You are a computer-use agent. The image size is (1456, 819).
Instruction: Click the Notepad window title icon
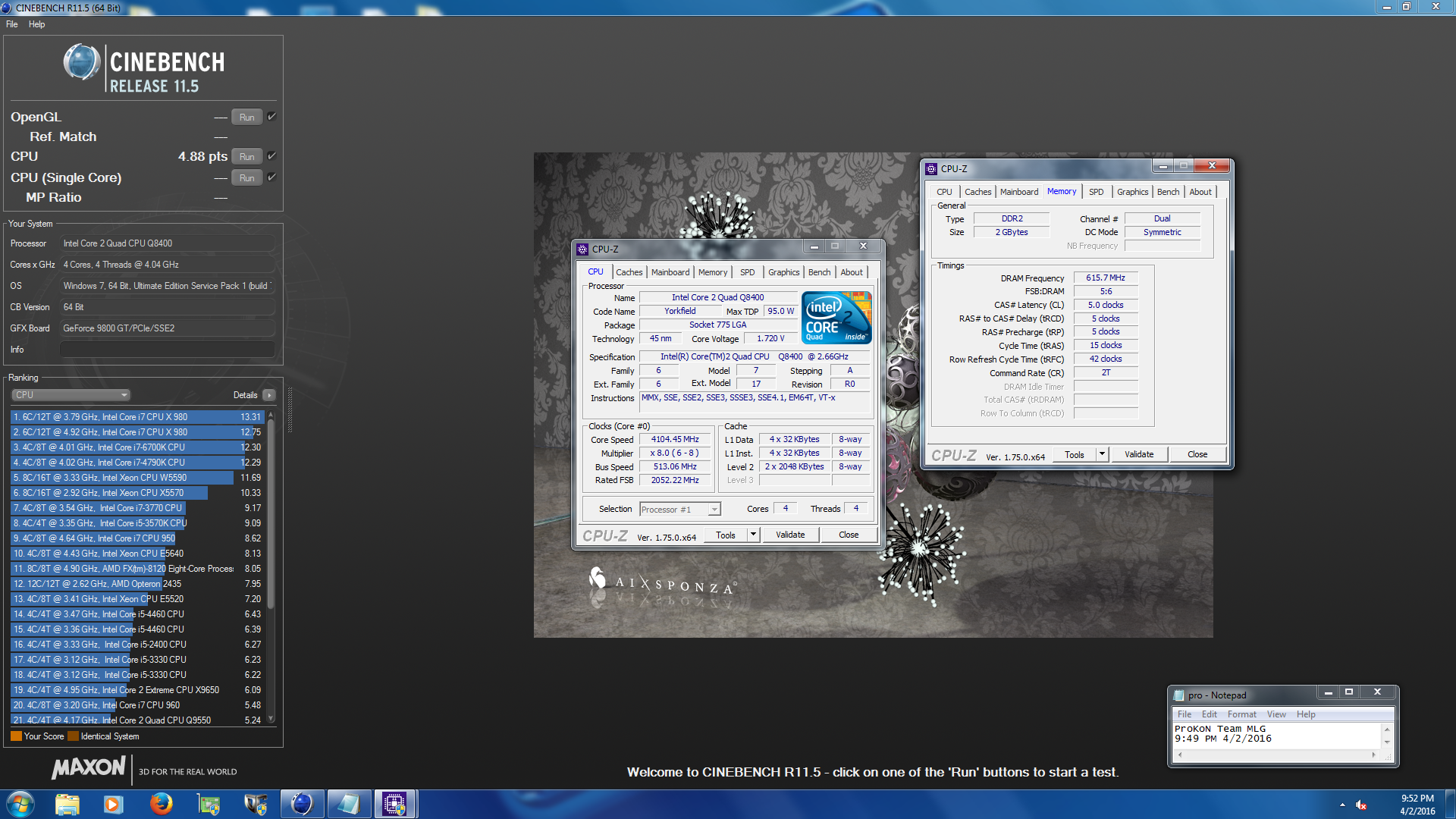pyautogui.click(x=1178, y=695)
